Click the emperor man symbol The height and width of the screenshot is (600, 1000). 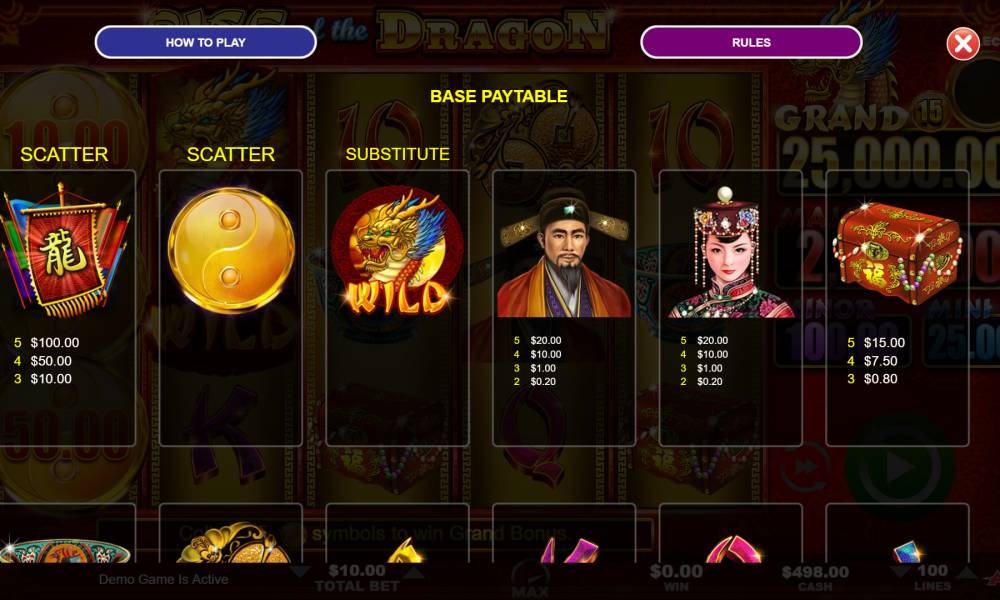[564, 255]
